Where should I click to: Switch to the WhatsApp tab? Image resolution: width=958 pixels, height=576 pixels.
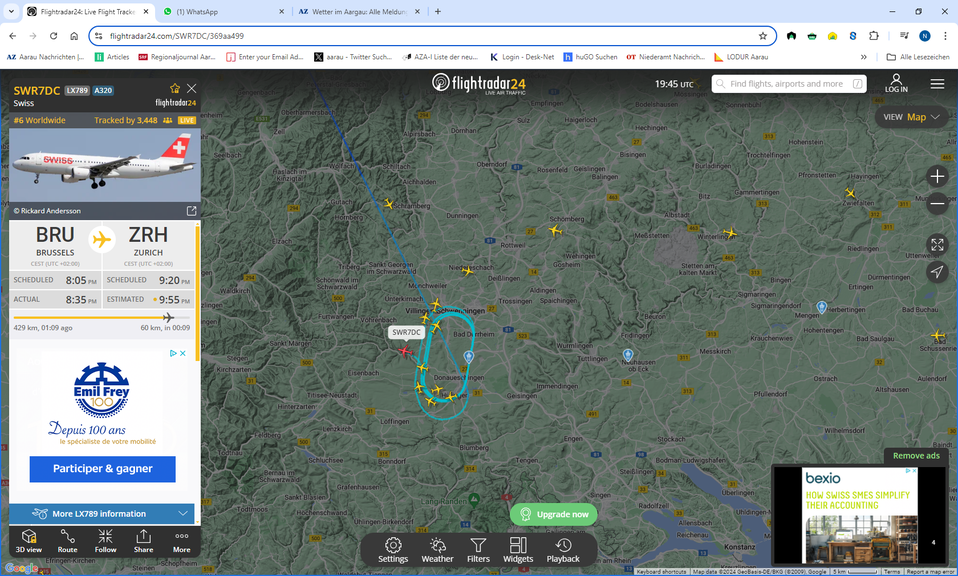coord(223,12)
